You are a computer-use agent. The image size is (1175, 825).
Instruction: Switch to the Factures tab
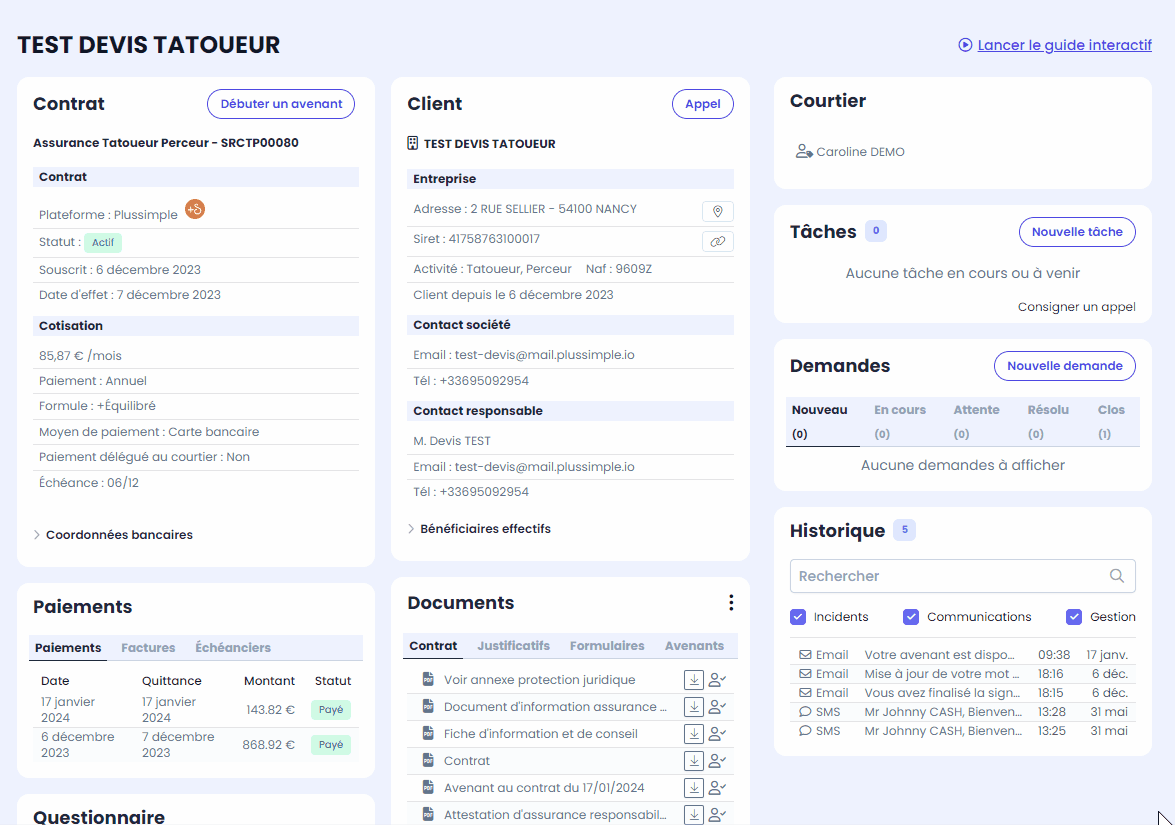(x=148, y=647)
